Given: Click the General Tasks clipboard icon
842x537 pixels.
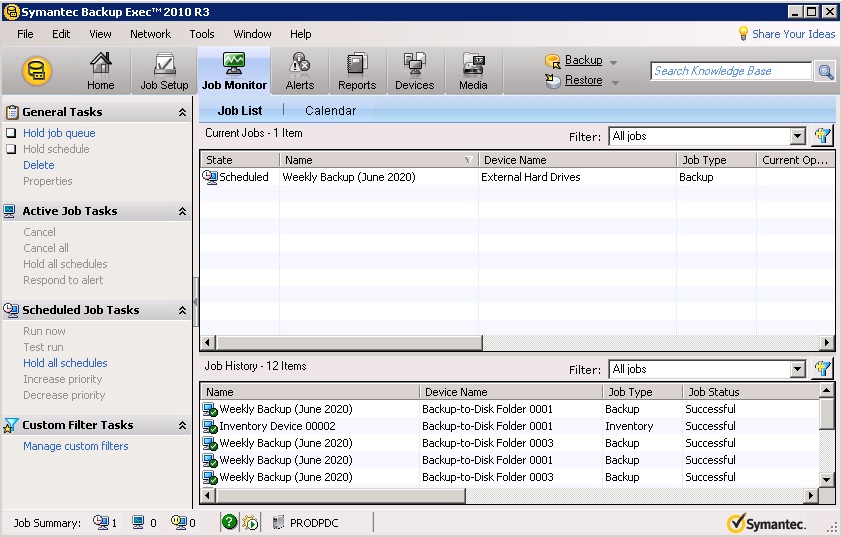Looking at the screenshot, I should [12, 112].
